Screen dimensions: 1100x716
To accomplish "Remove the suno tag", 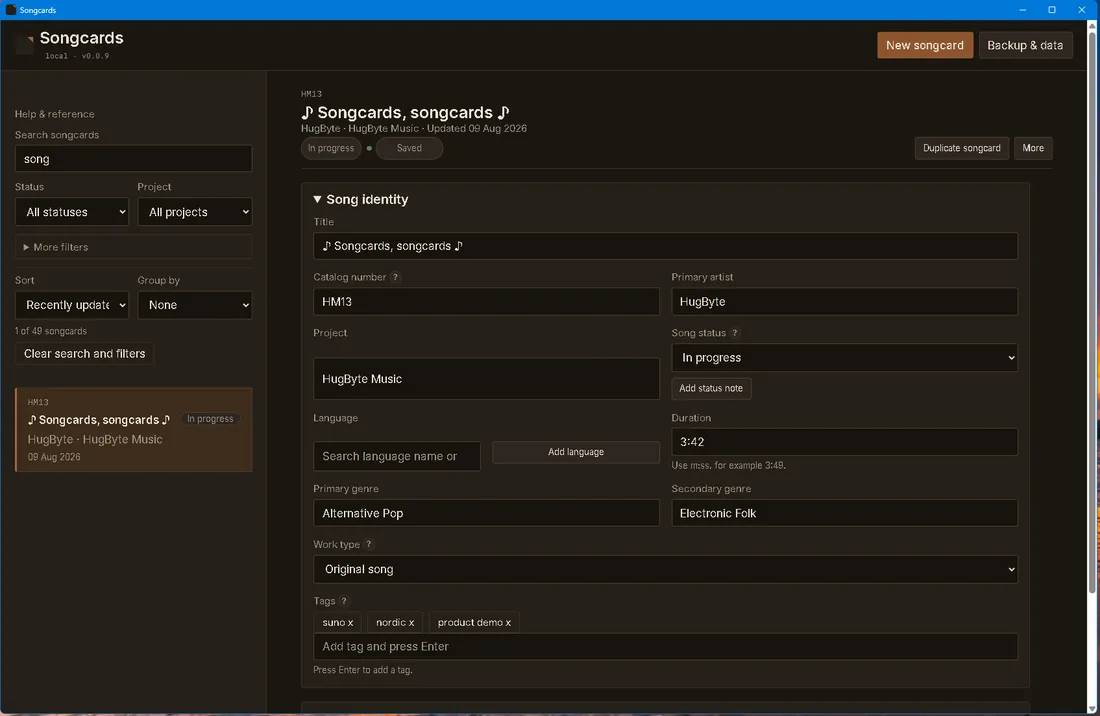I will (337, 622).
